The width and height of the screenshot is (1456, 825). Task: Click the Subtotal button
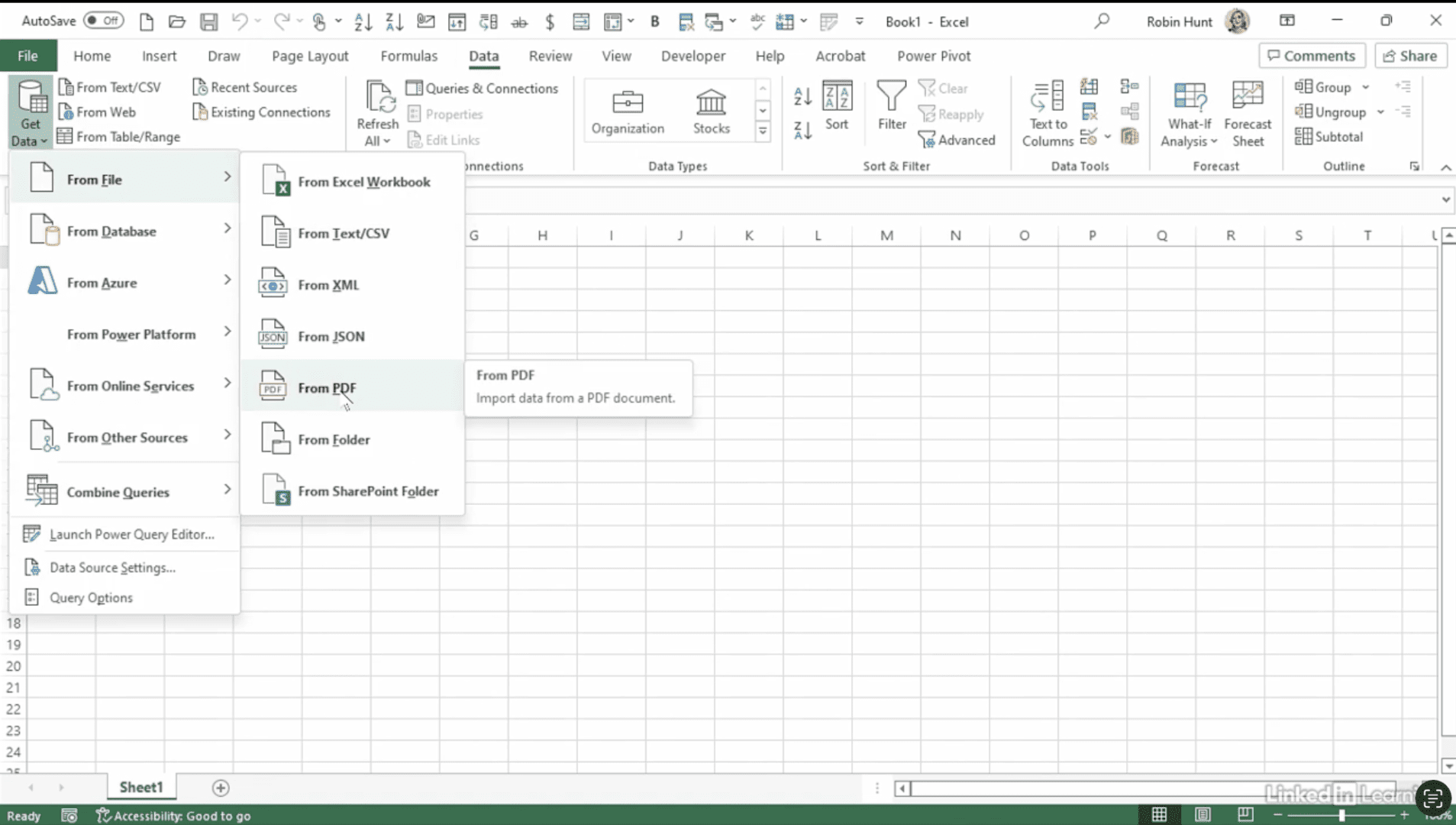(1328, 137)
